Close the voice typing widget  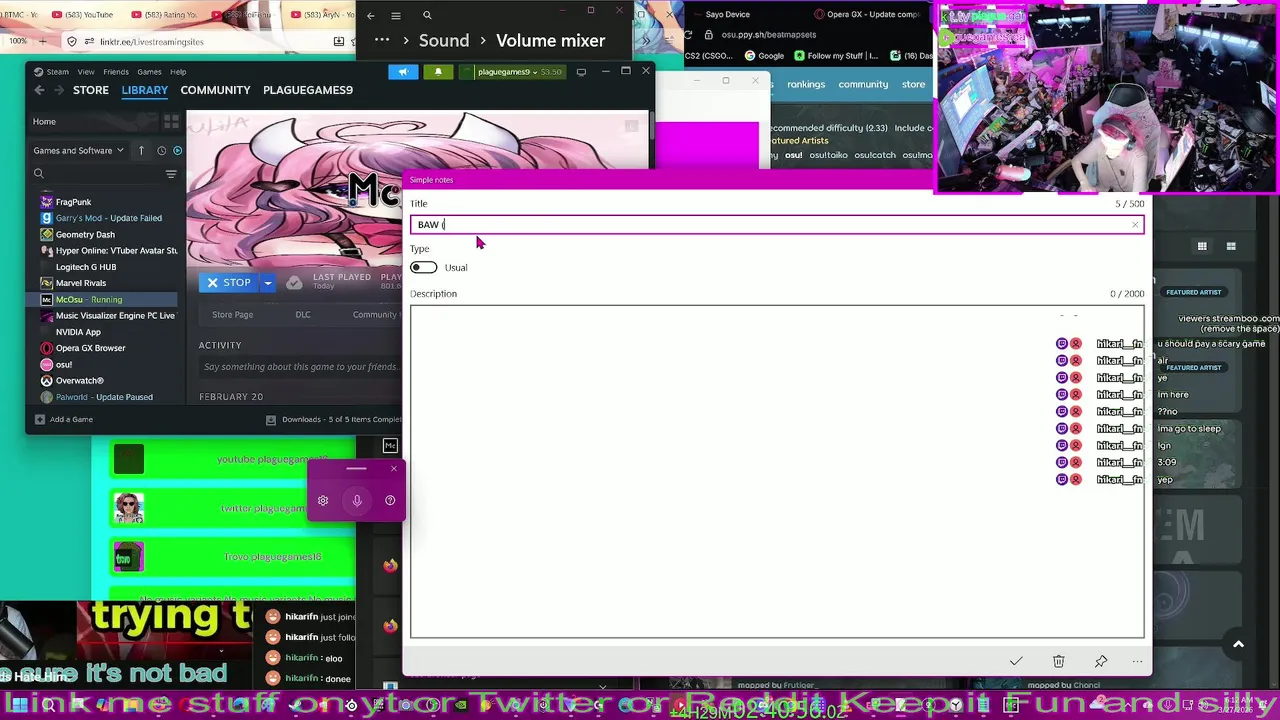394,468
